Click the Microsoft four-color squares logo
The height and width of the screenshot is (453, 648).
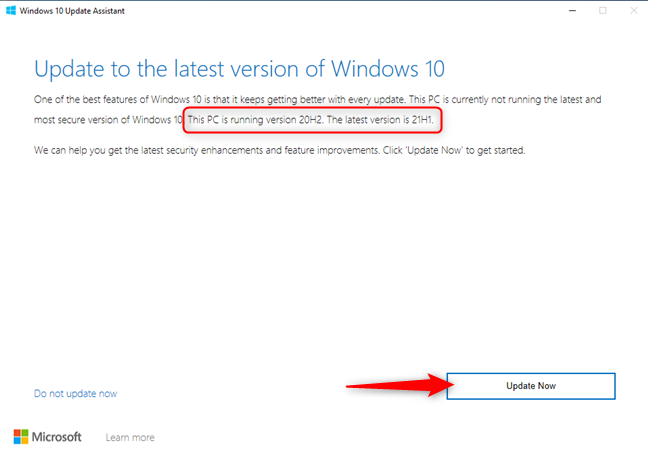pos(21,436)
